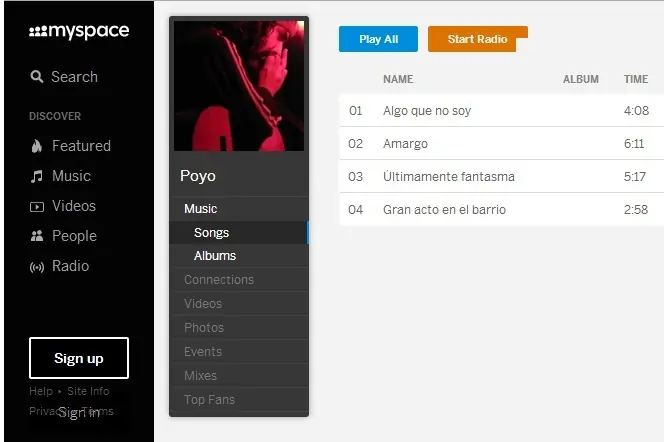Open the Top Fans profile tab
This screenshot has width=664, height=442.
click(x=239, y=399)
